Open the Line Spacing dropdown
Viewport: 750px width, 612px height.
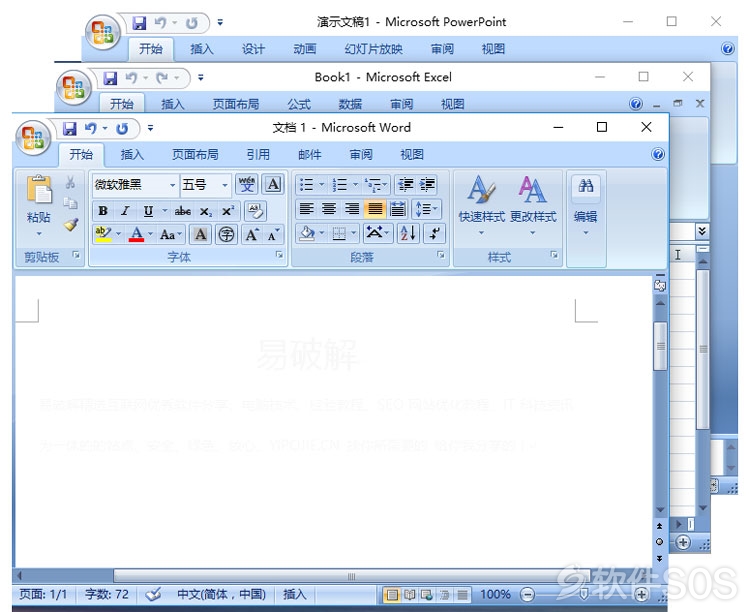(426, 209)
